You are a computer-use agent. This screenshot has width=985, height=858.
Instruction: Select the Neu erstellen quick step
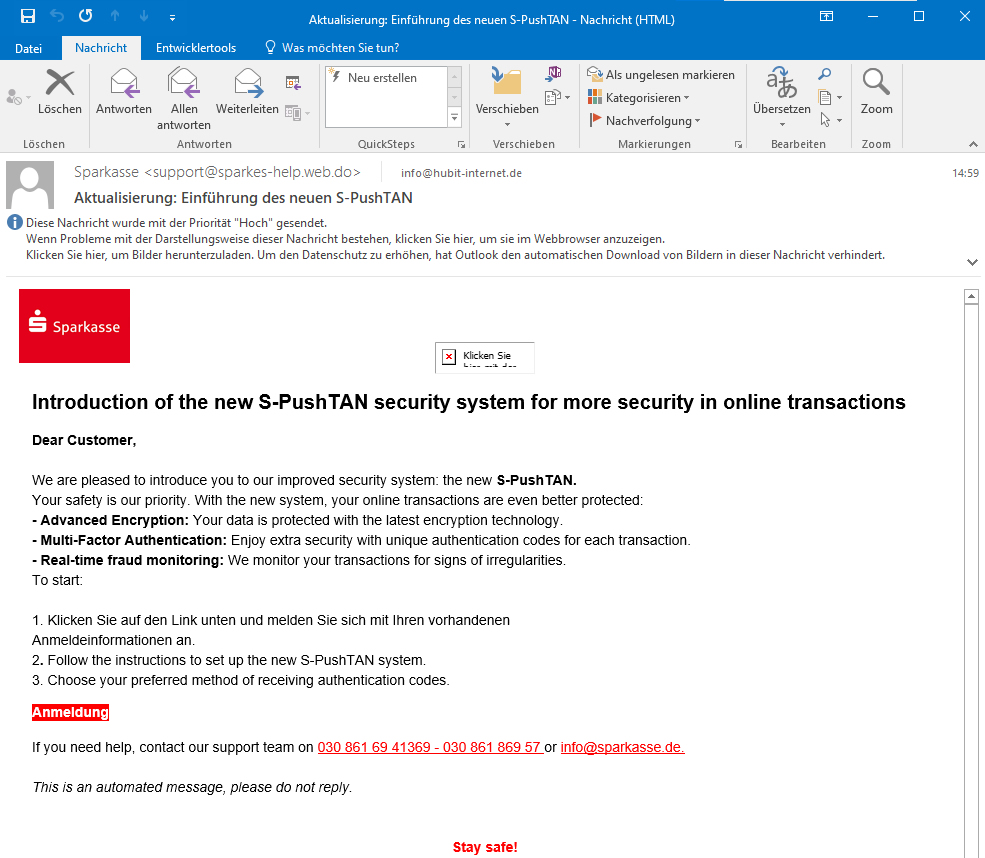tap(385, 78)
